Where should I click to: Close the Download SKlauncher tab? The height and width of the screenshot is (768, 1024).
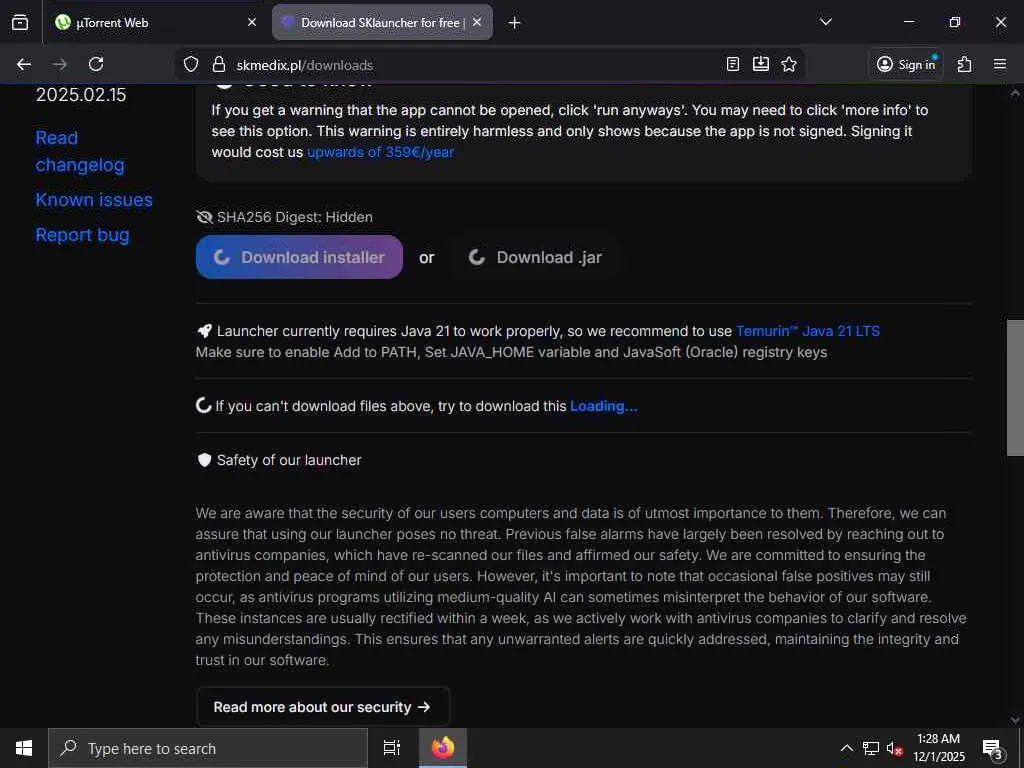[477, 22]
